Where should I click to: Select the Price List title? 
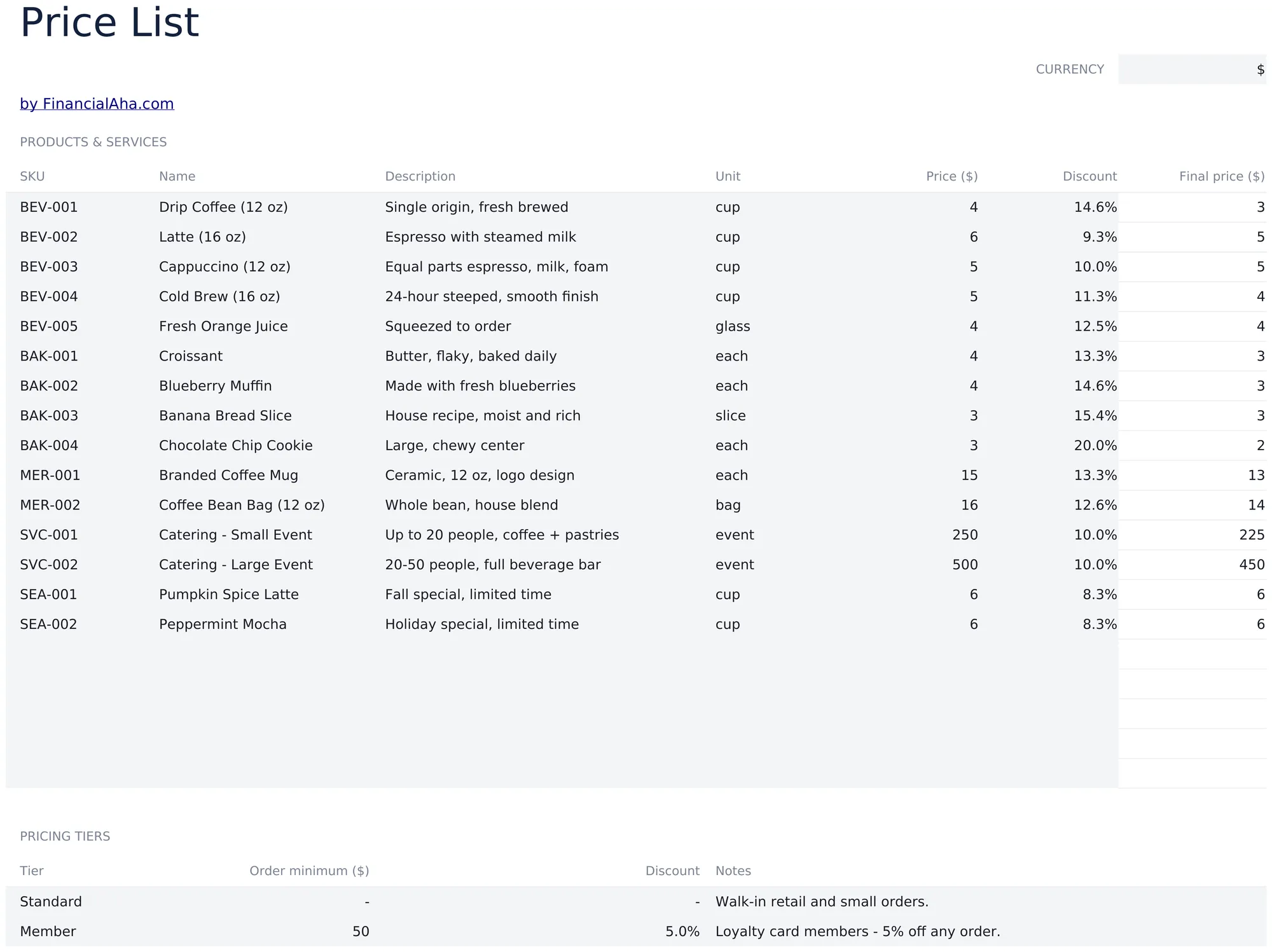tap(109, 22)
